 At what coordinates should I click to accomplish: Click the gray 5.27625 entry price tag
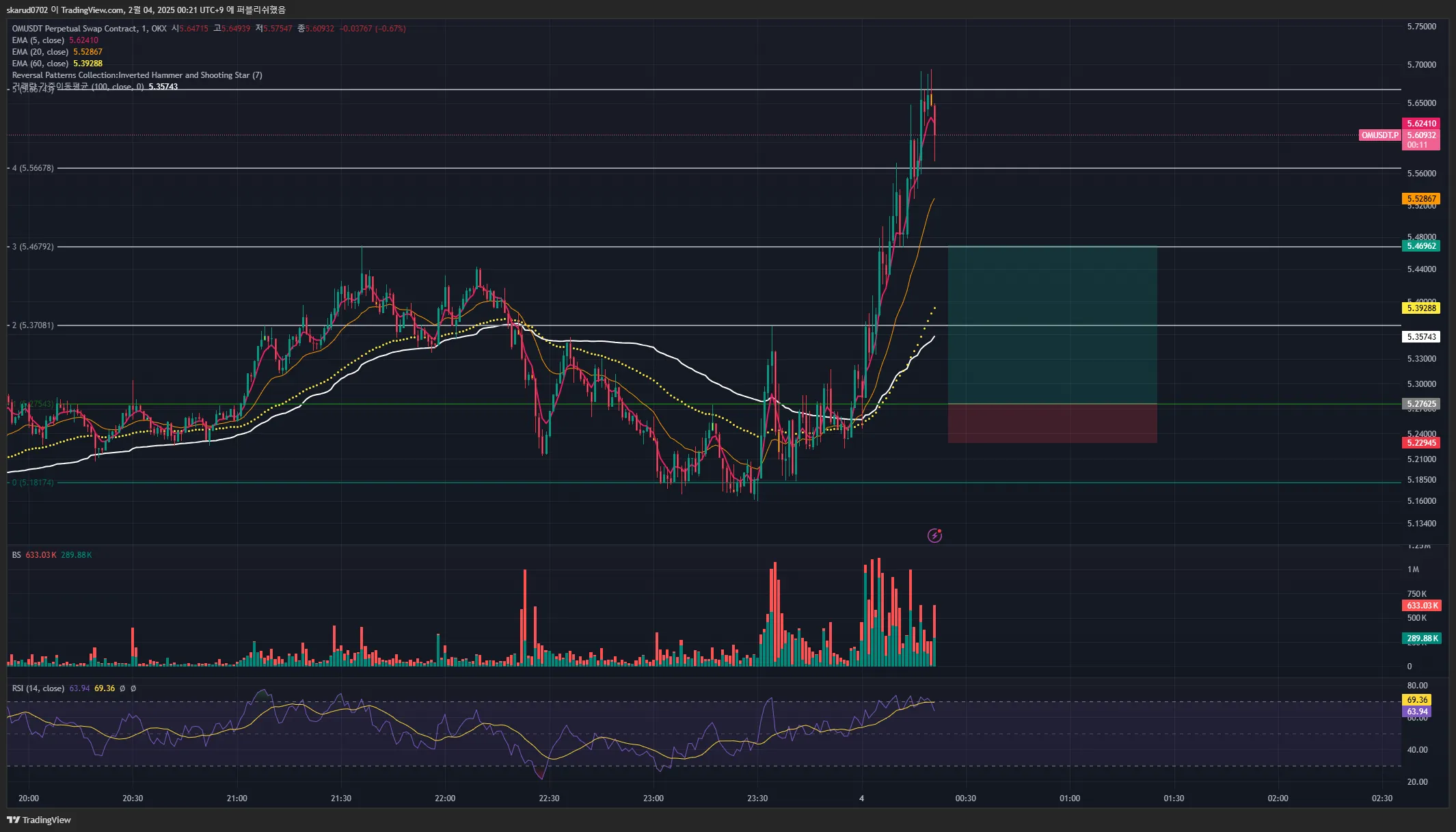[1421, 404]
